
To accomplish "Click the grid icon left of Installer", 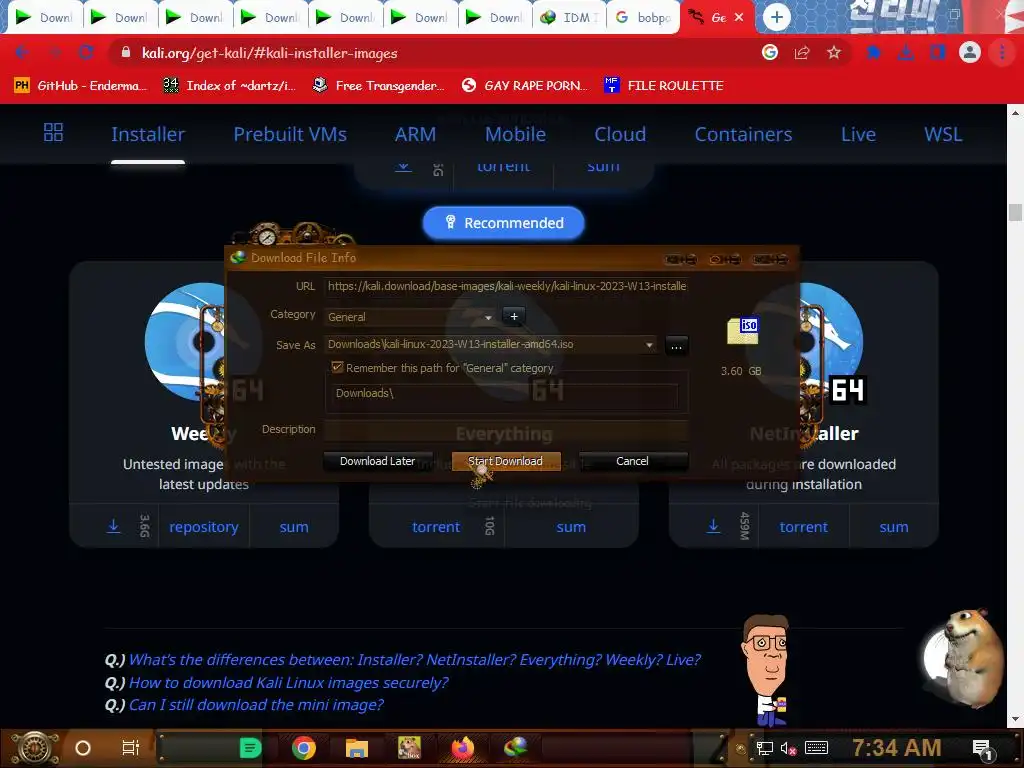I will click(x=54, y=133).
